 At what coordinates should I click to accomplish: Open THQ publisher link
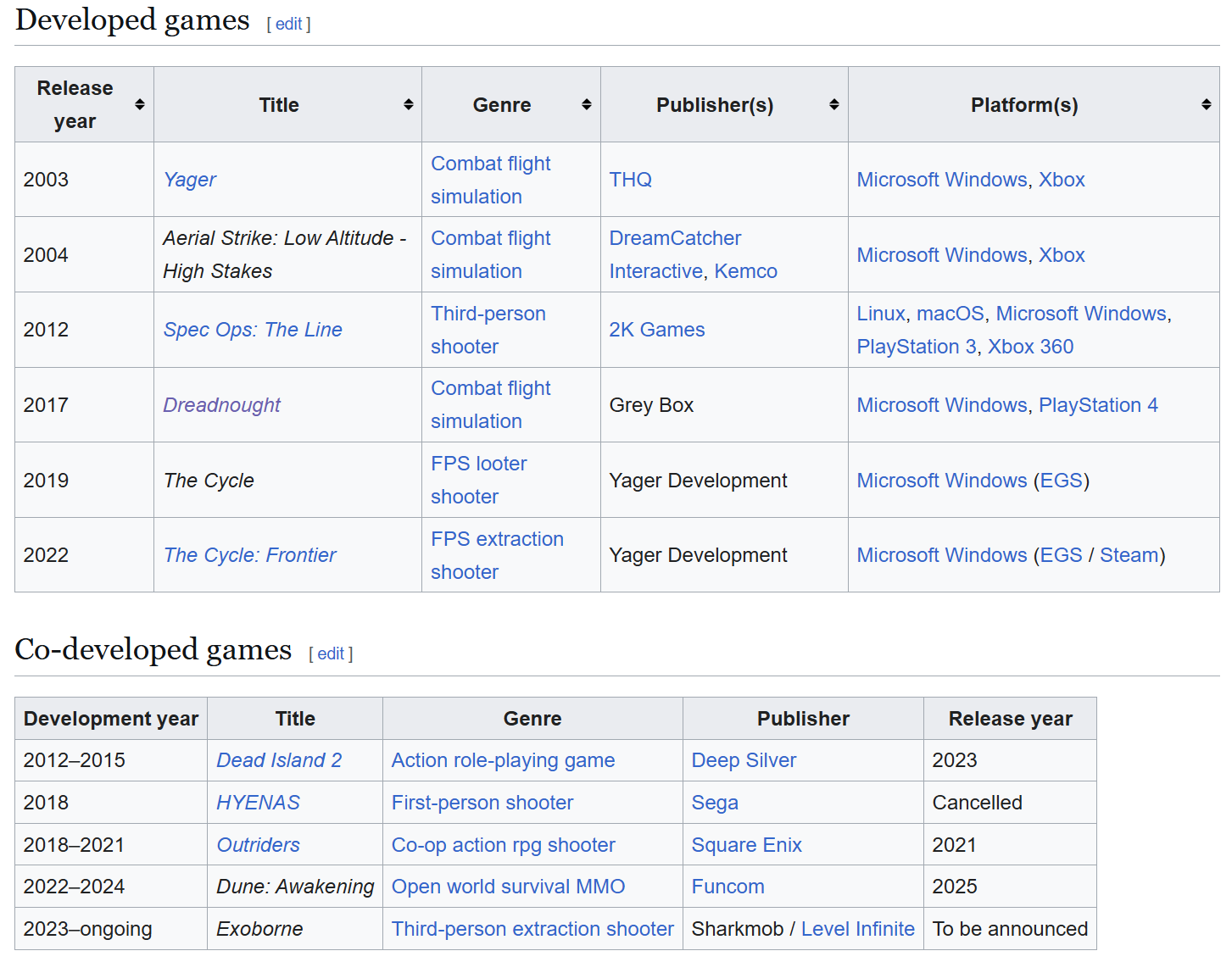pos(631,180)
